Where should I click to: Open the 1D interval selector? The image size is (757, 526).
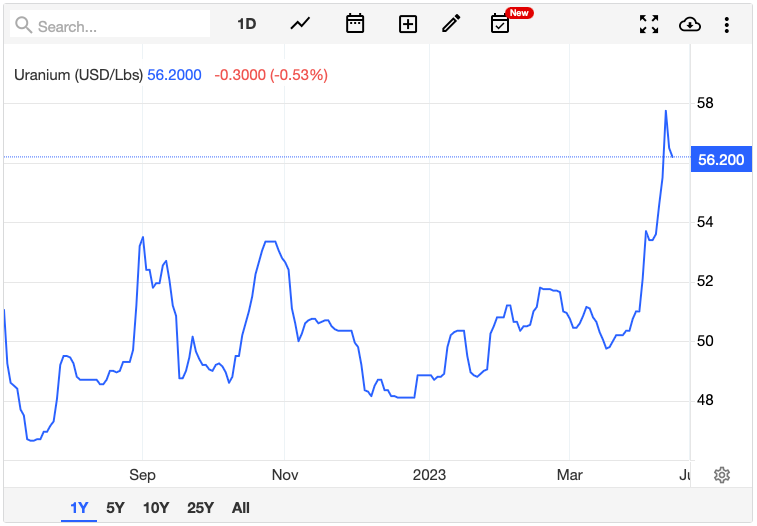pyautogui.click(x=246, y=24)
